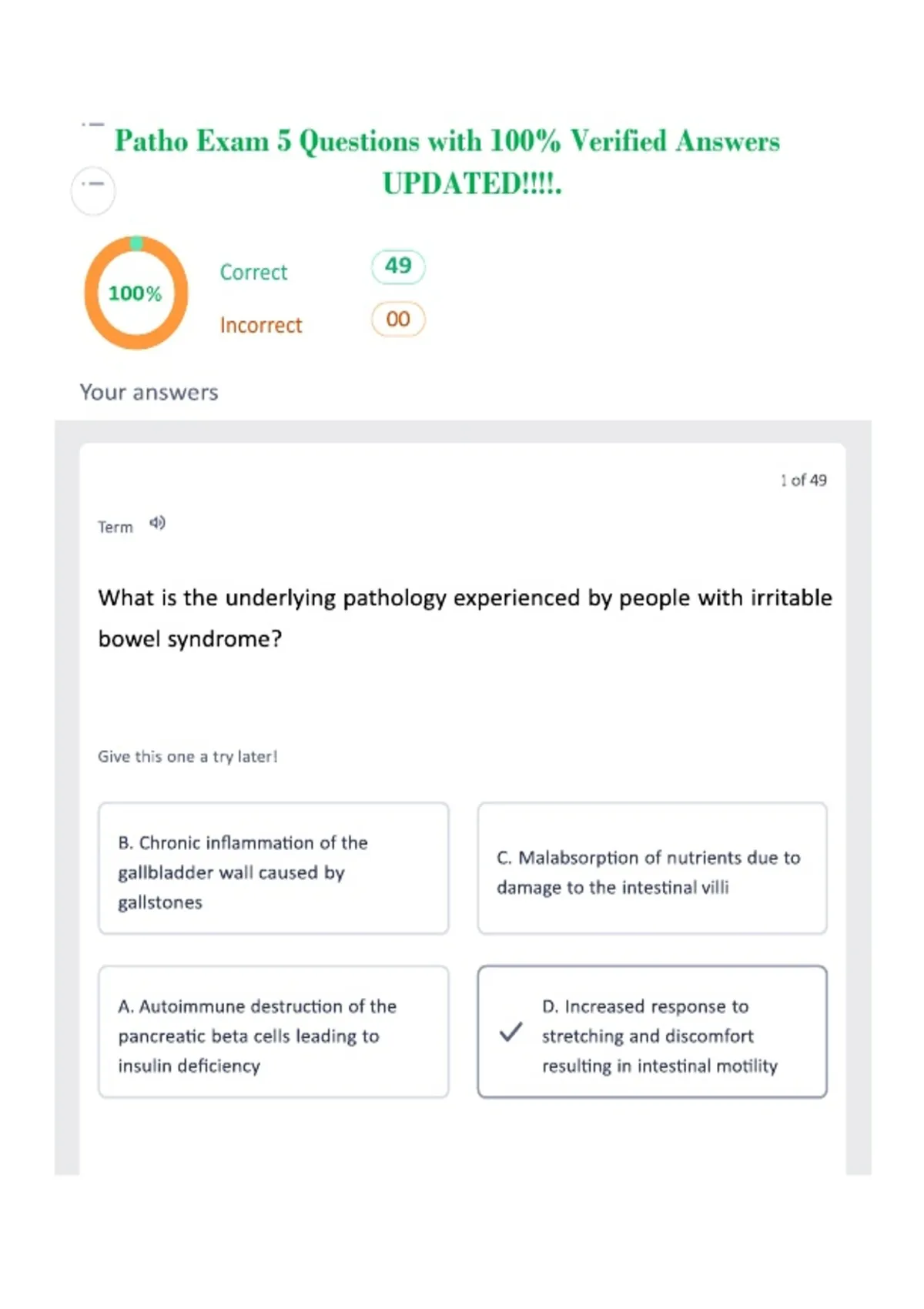
Task: Click the orange Incorrect label
Action: point(261,325)
